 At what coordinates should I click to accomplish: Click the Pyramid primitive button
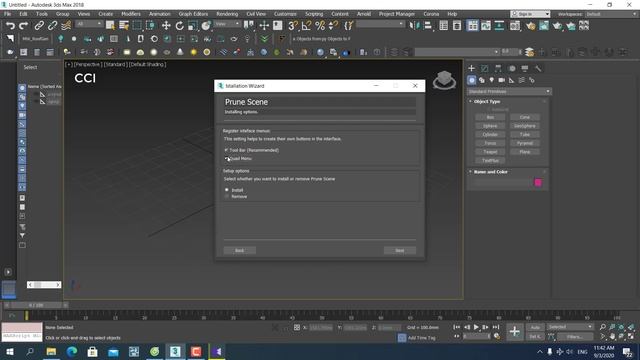[525, 143]
